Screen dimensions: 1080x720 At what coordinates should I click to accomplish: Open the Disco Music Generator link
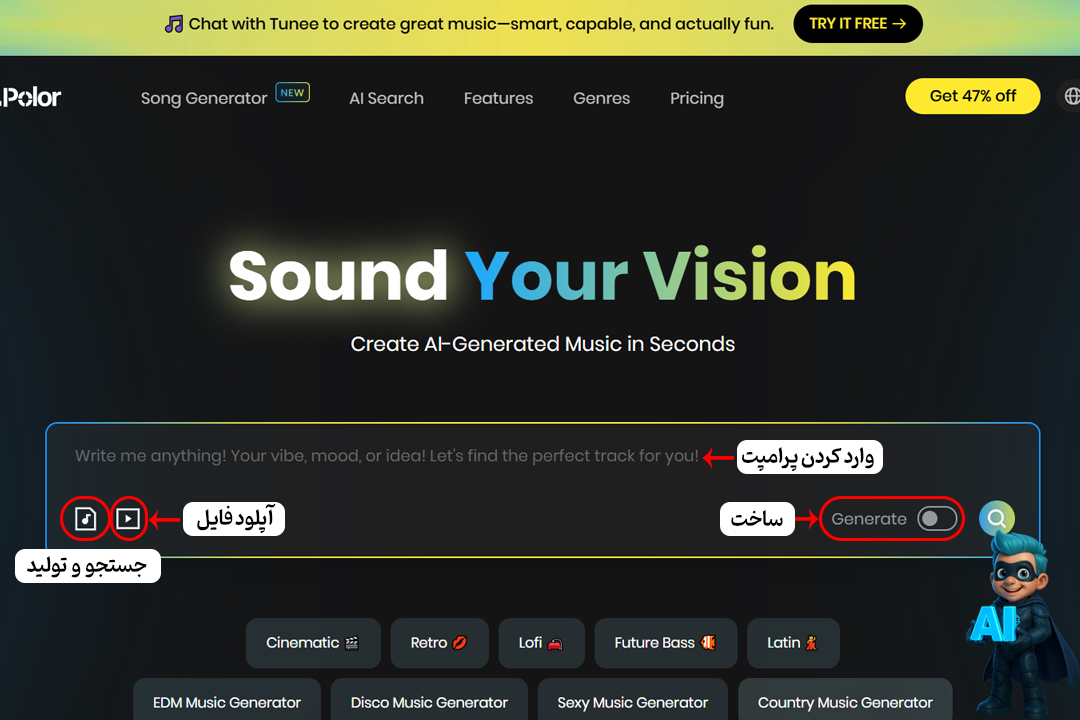429,701
